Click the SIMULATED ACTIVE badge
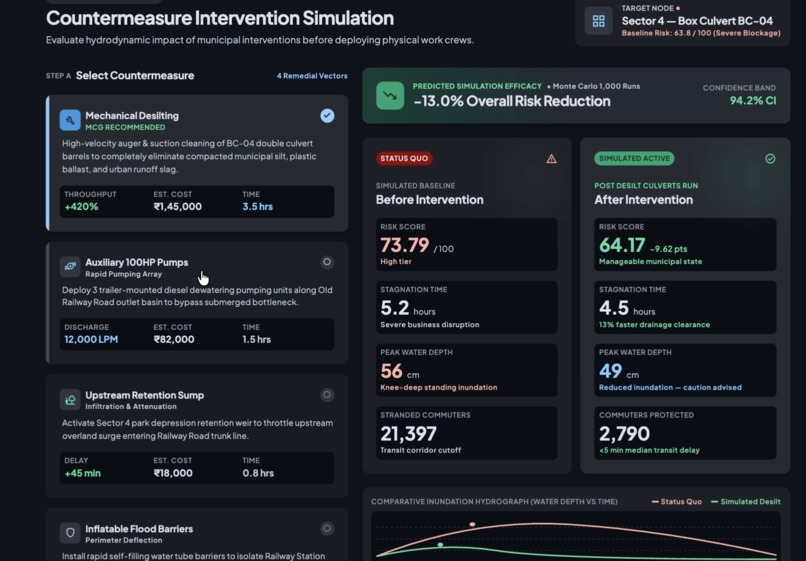Image resolution: width=806 pixels, height=561 pixels. (634, 158)
